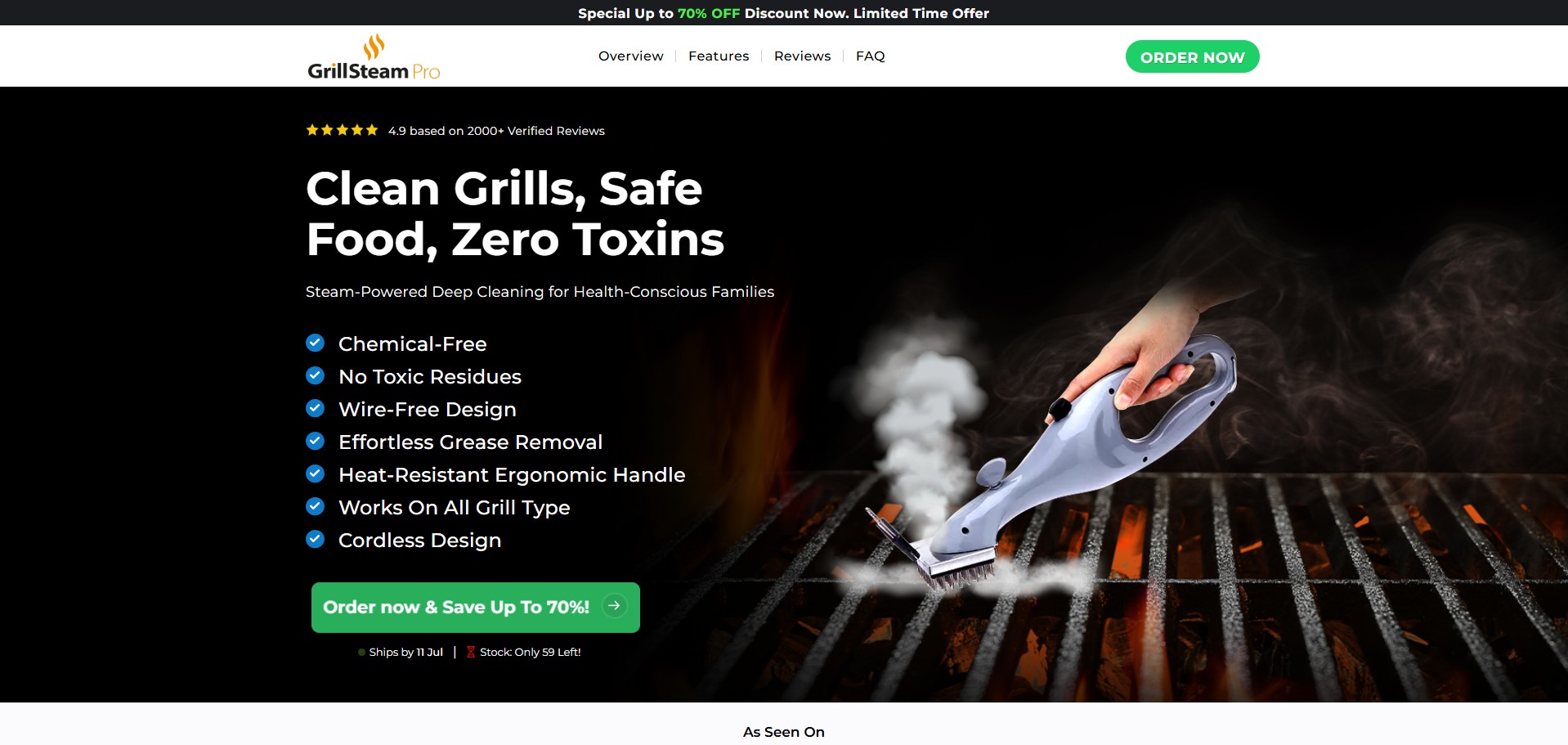Image resolution: width=1568 pixels, height=745 pixels.
Task: Click the green dot beside Ships by 11 Jul
Action: pos(361,653)
